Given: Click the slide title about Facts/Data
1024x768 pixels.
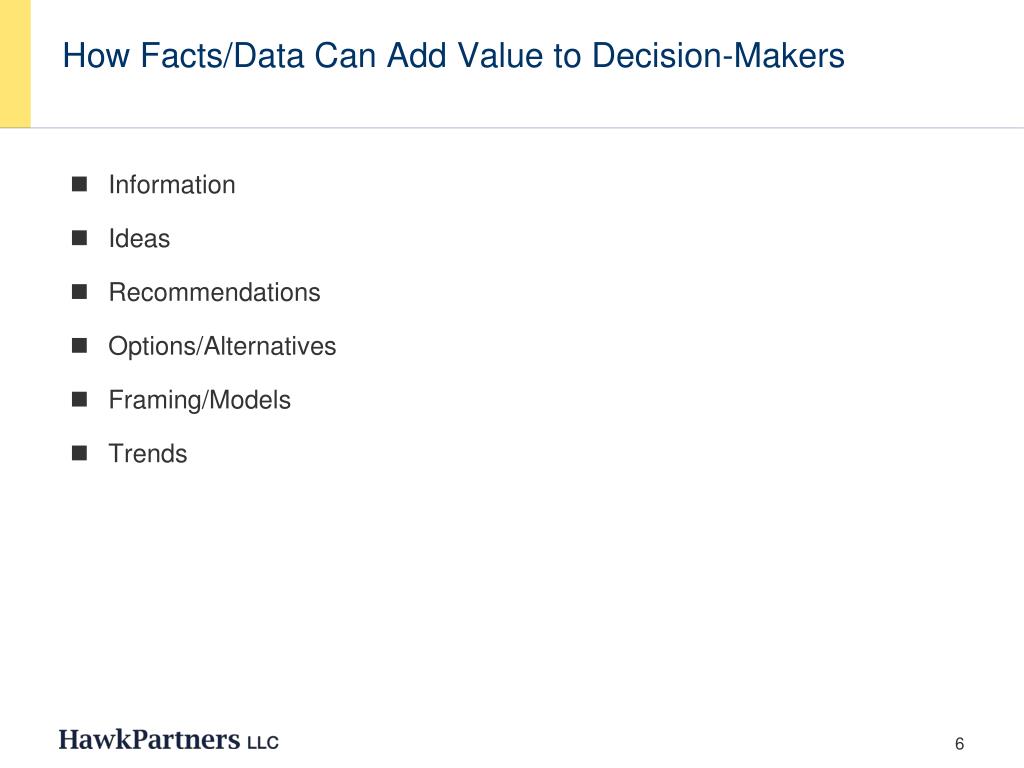Looking at the screenshot, I should pyautogui.click(x=453, y=56).
